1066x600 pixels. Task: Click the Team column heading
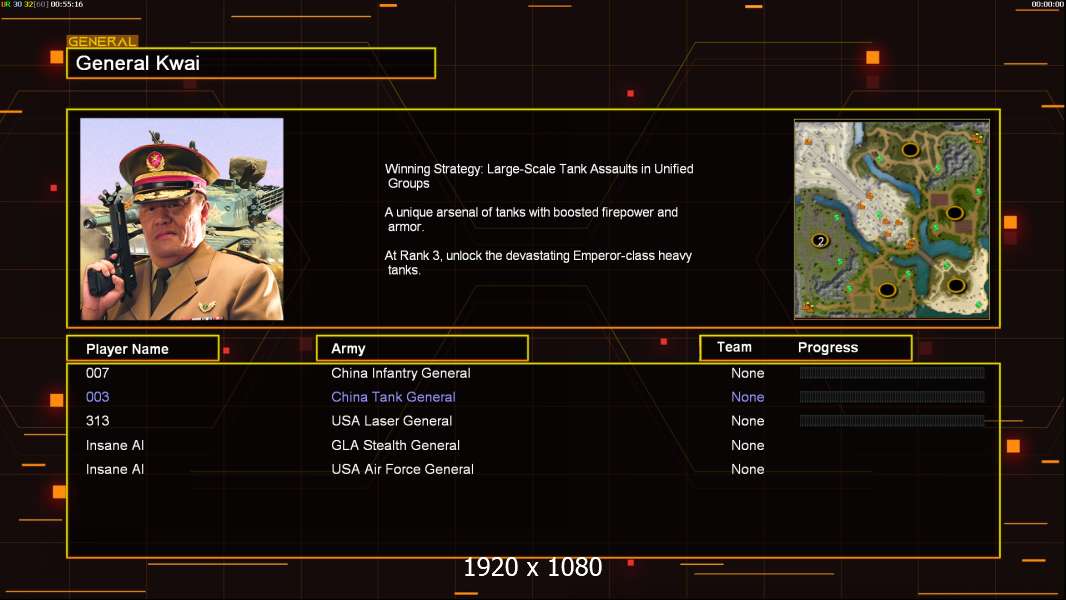(x=734, y=347)
